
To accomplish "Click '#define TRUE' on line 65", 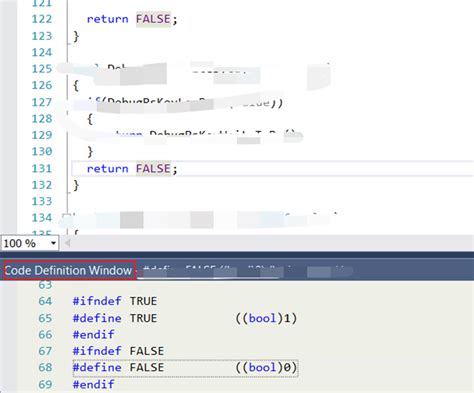I will [115, 318].
